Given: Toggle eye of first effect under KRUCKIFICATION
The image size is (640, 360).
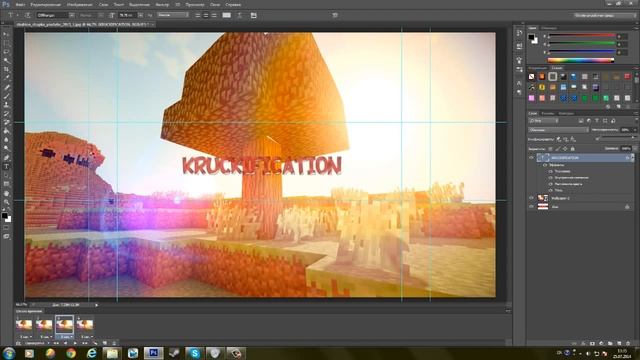Looking at the screenshot, I should 551,171.
